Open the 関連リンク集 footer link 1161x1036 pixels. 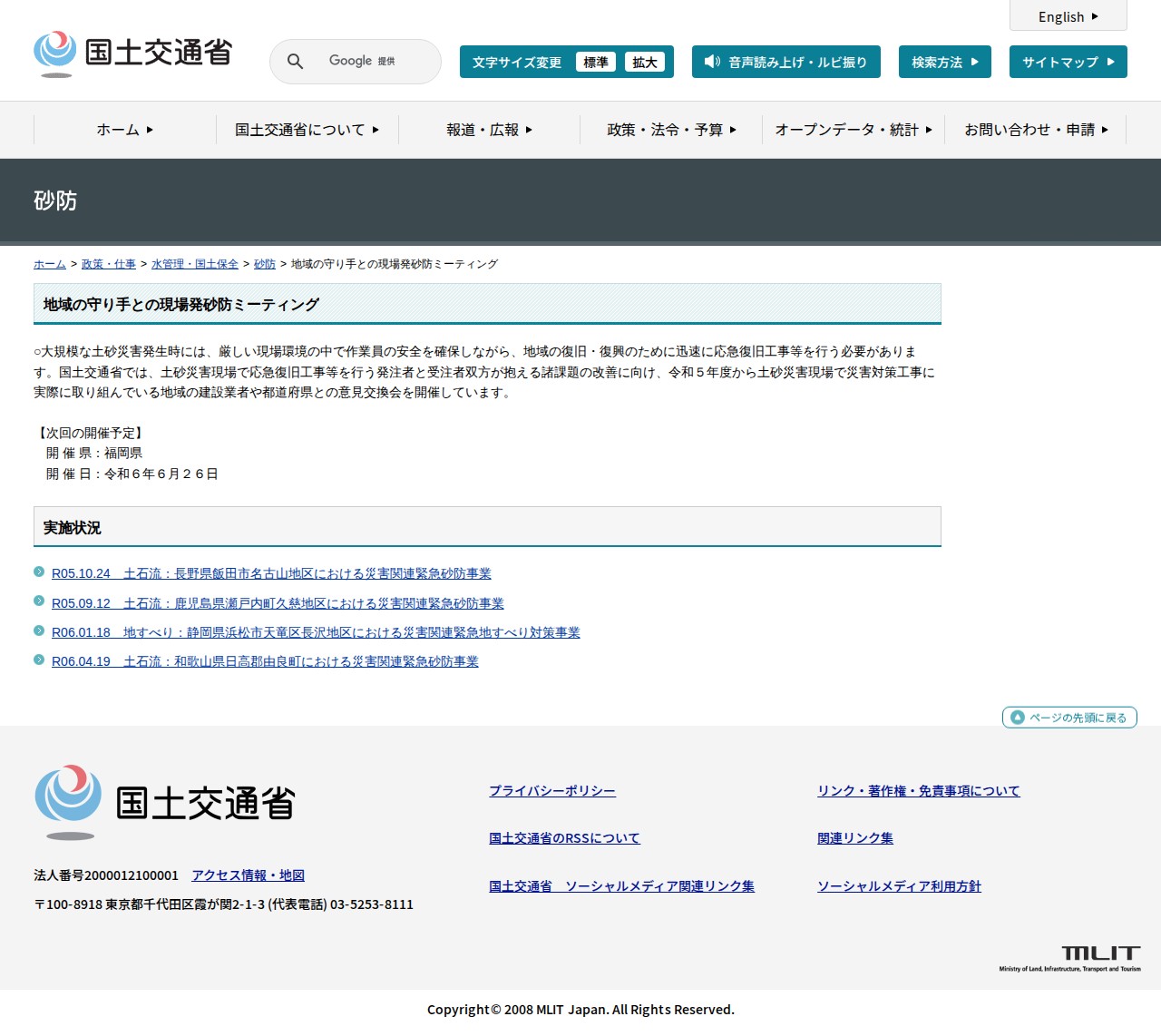pos(855,838)
